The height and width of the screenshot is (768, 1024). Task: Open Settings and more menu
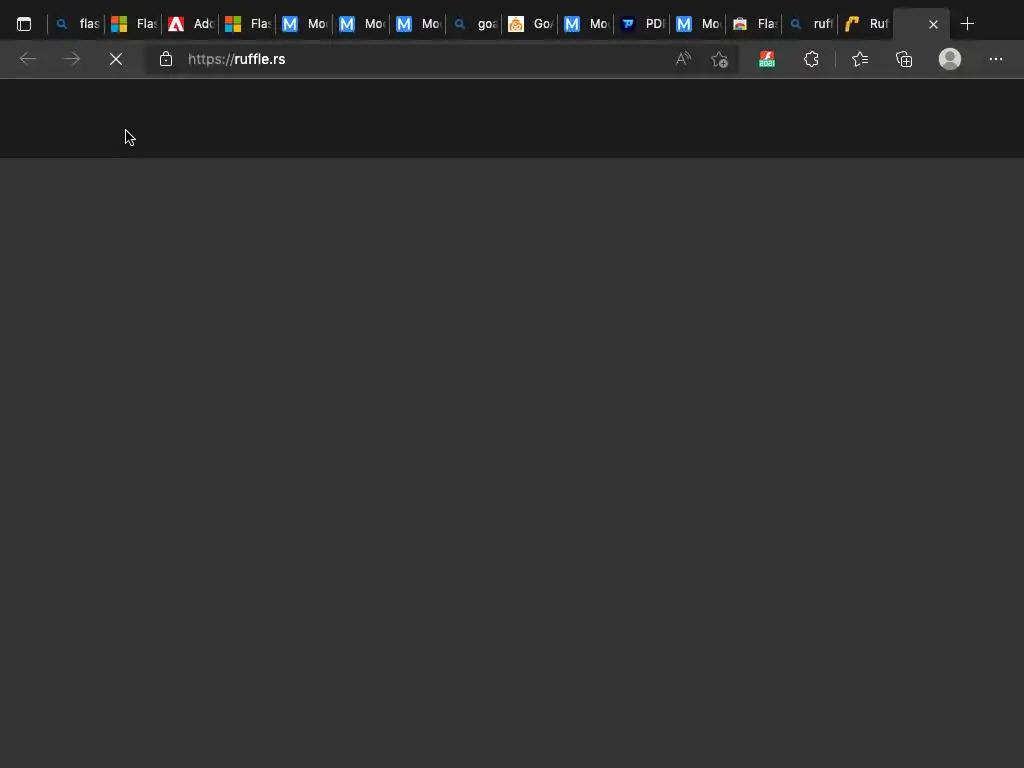point(995,59)
